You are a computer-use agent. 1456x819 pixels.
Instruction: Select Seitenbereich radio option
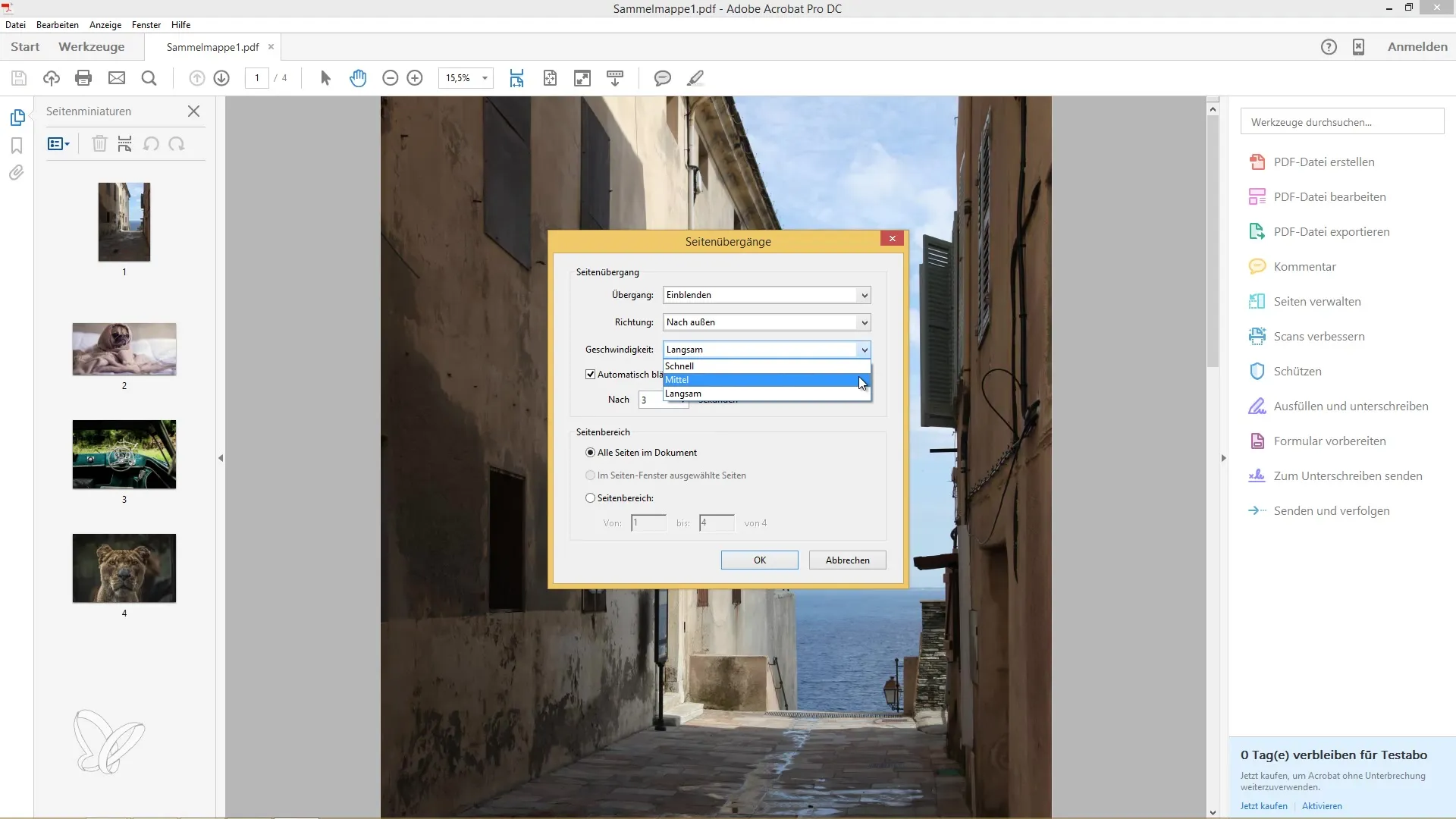pos(591,498)
